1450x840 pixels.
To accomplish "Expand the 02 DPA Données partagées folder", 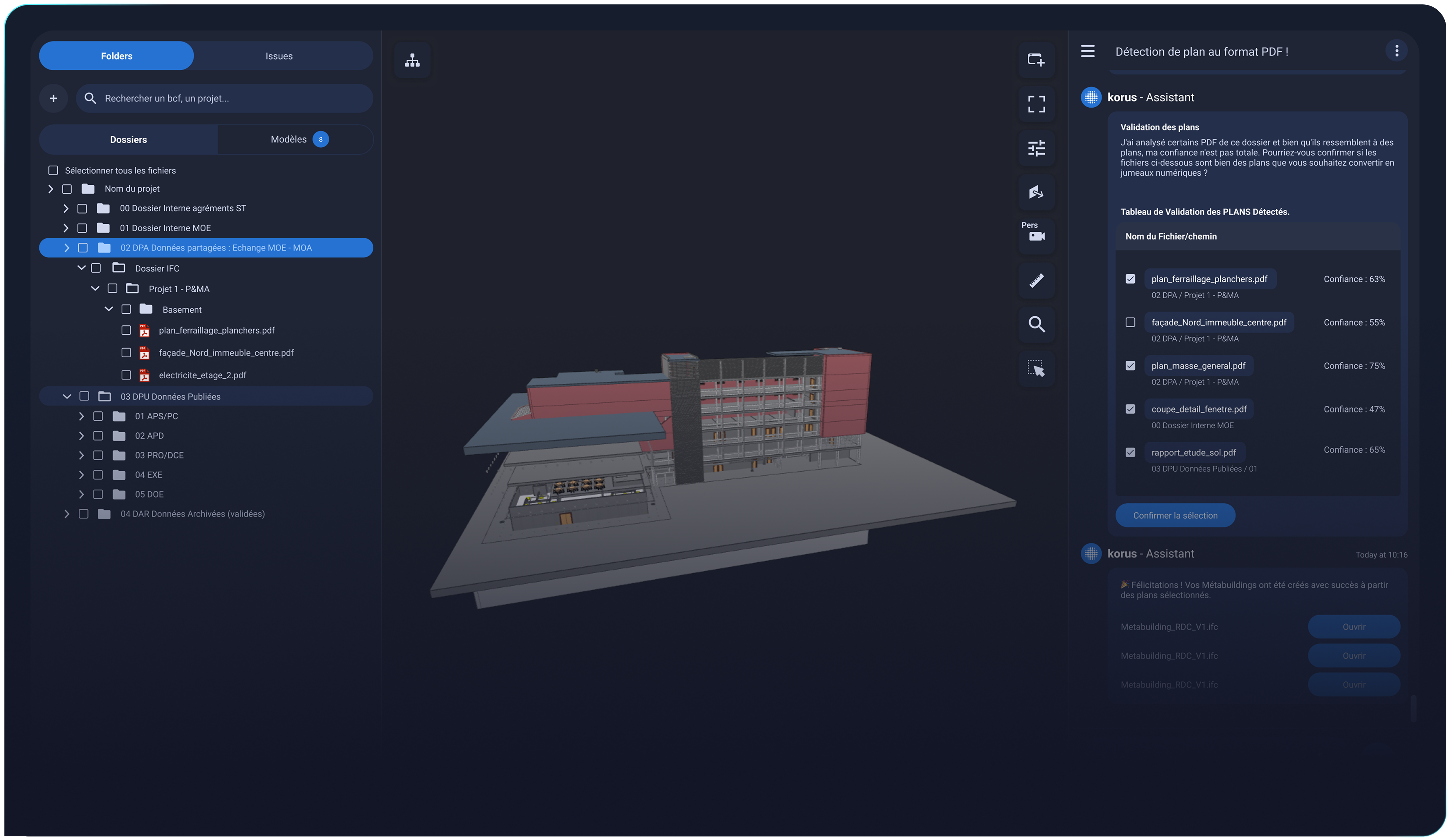I will (x=67, y=248).
